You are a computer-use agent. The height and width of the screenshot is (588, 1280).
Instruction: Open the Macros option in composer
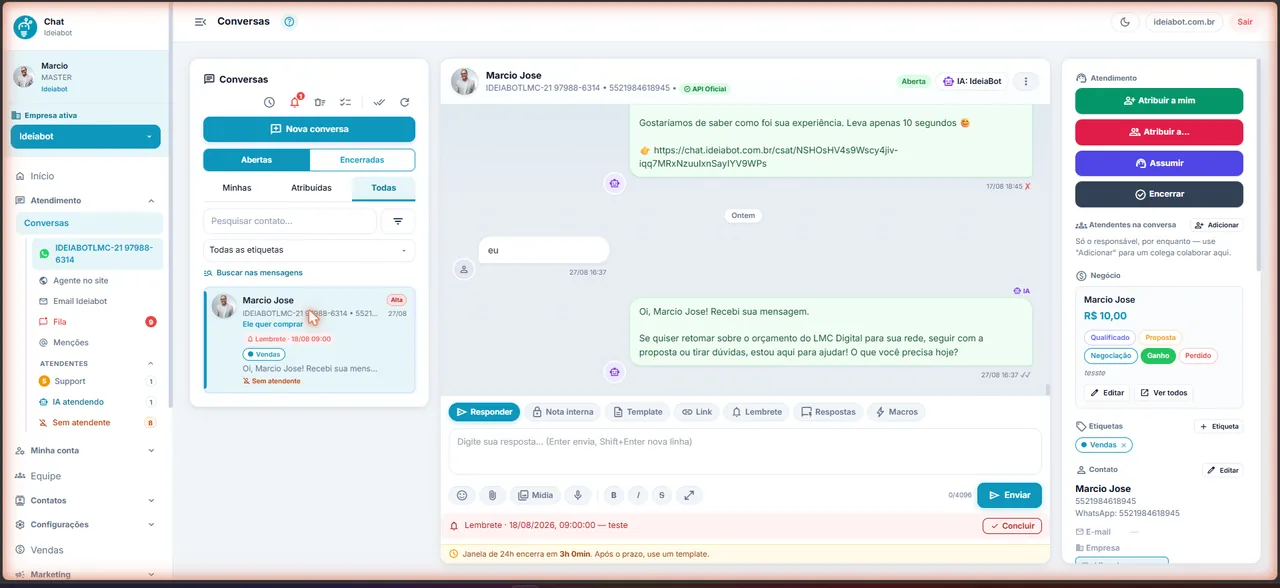click(x=896, y=412)
